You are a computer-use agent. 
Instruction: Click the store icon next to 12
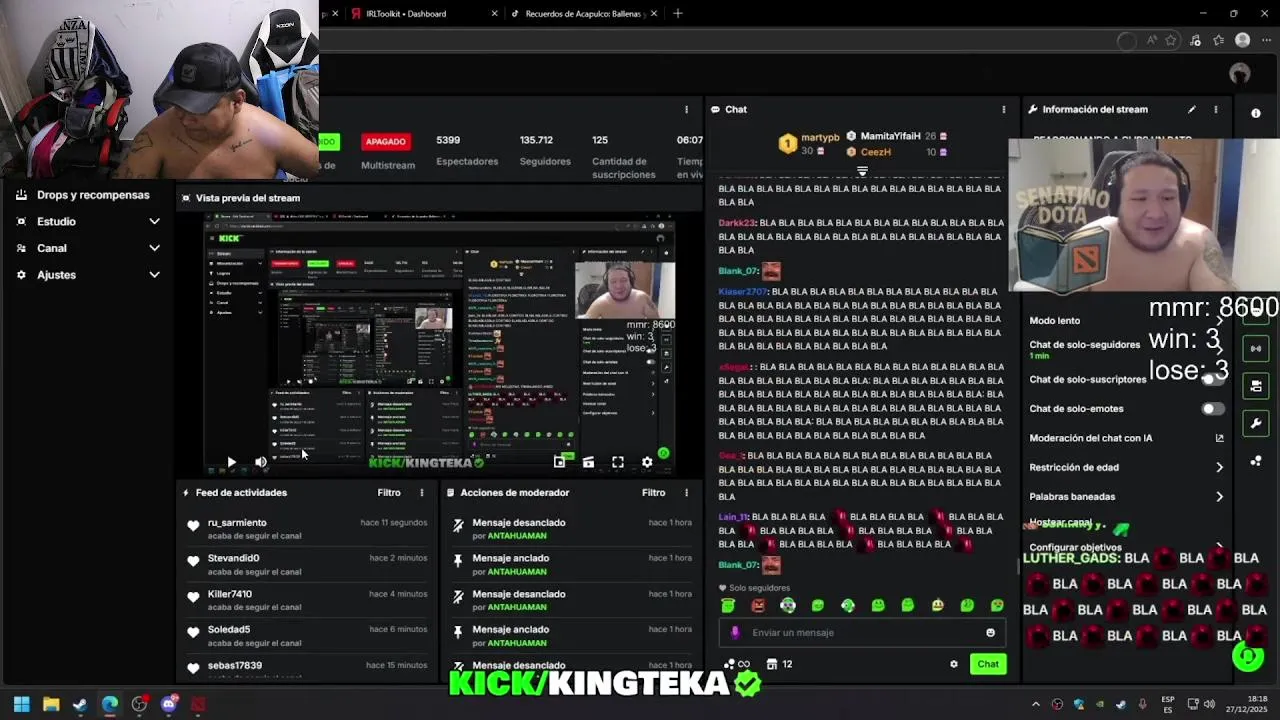click(x=772, y=664)
